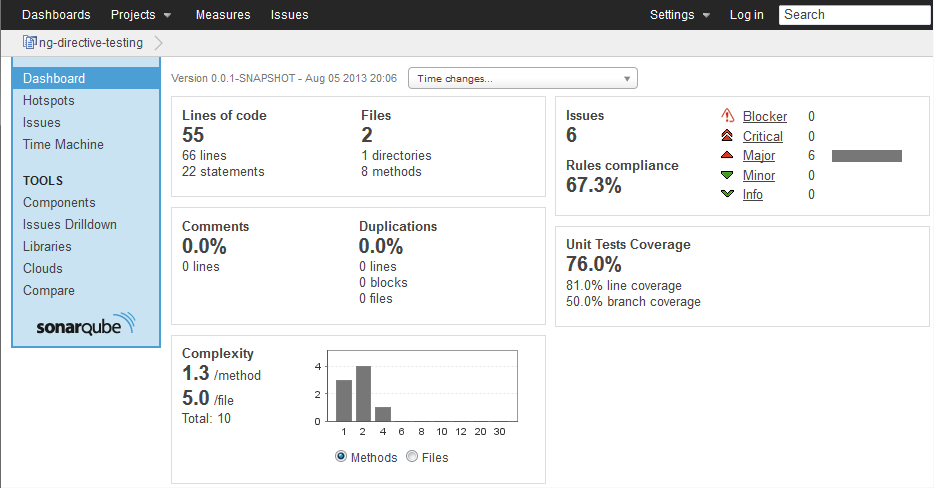Open Time Machine from the sidebar
This screenshot has height=488, width=934.
63,145
